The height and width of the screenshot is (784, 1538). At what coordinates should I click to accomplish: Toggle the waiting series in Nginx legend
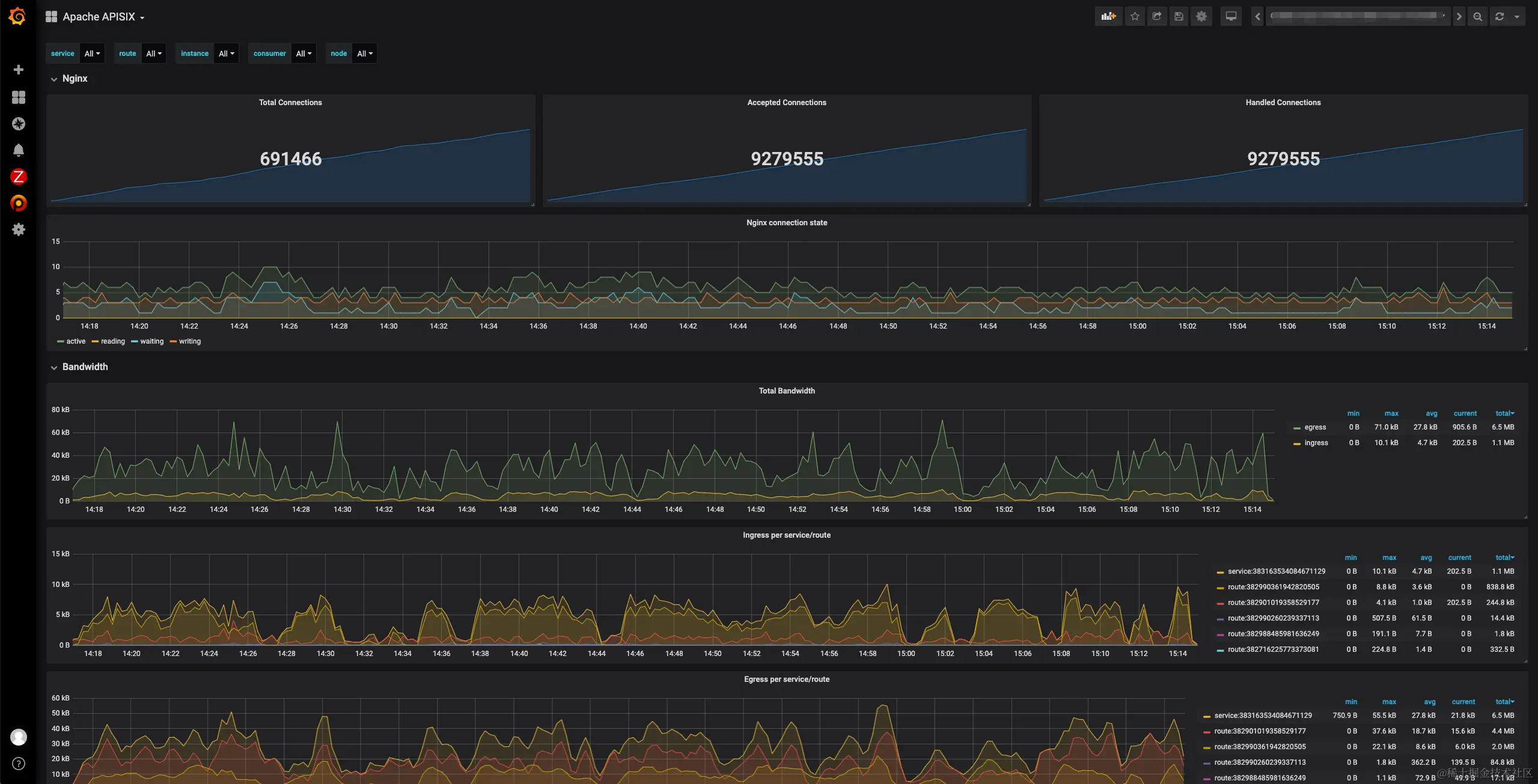151,341
